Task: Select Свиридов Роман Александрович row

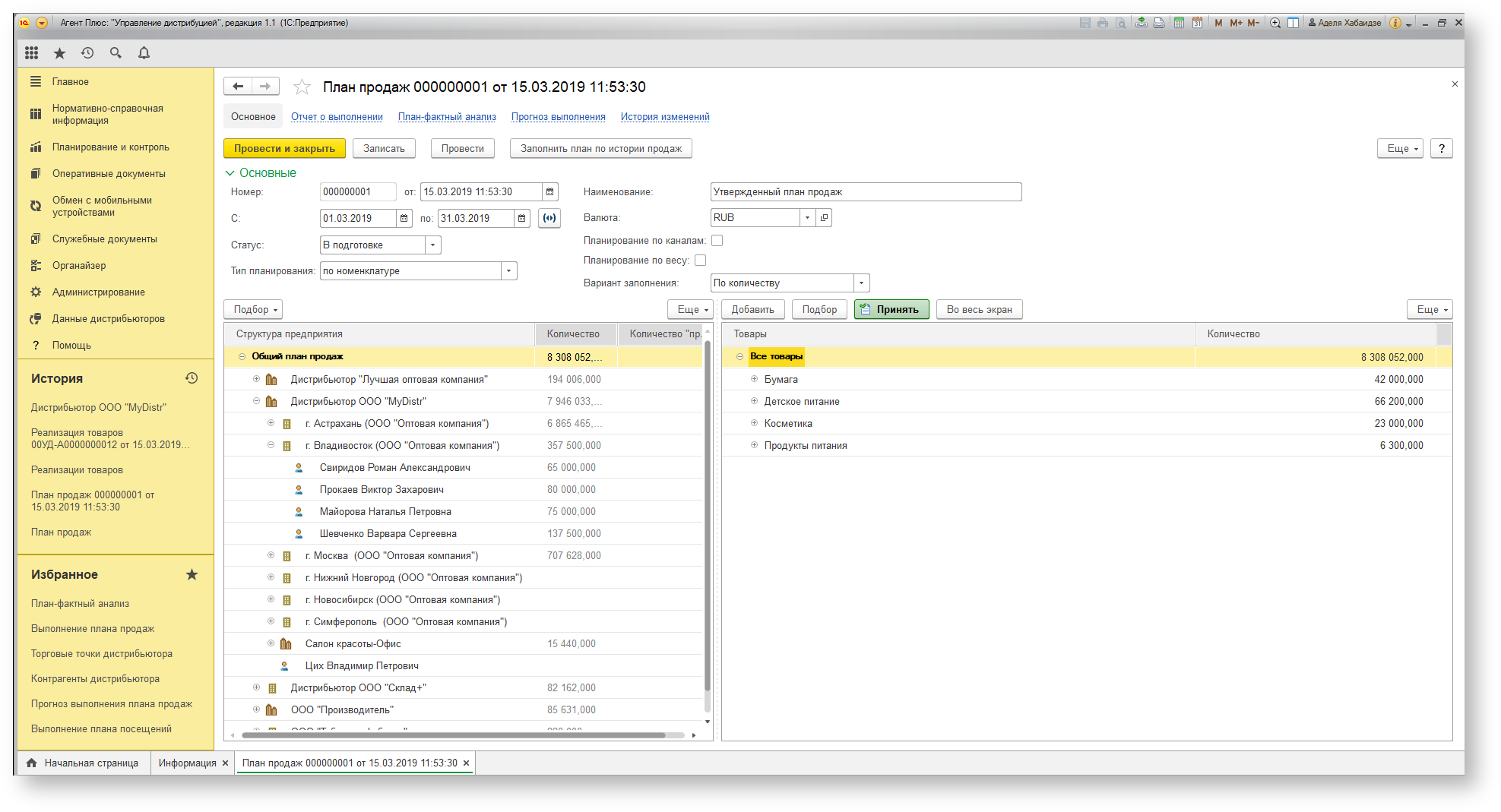Action: tap(464, 467)
